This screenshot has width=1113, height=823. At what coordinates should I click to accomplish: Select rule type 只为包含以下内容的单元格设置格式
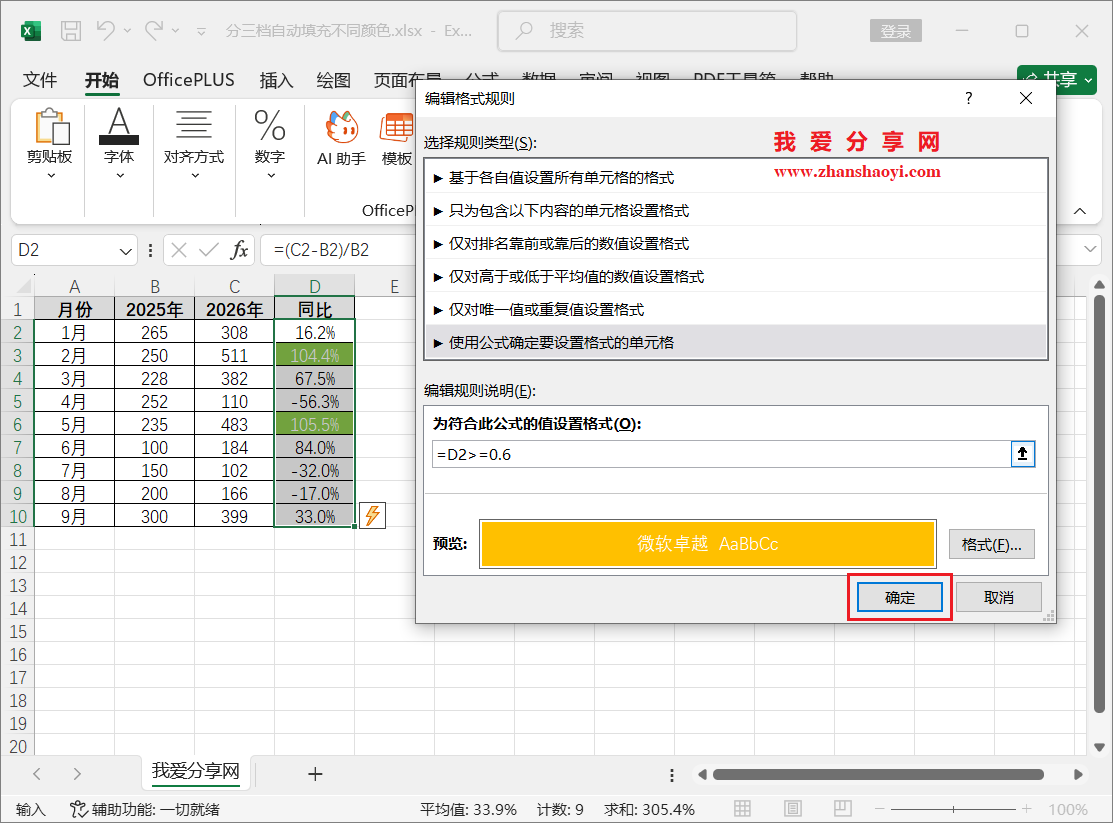(735, 210)
